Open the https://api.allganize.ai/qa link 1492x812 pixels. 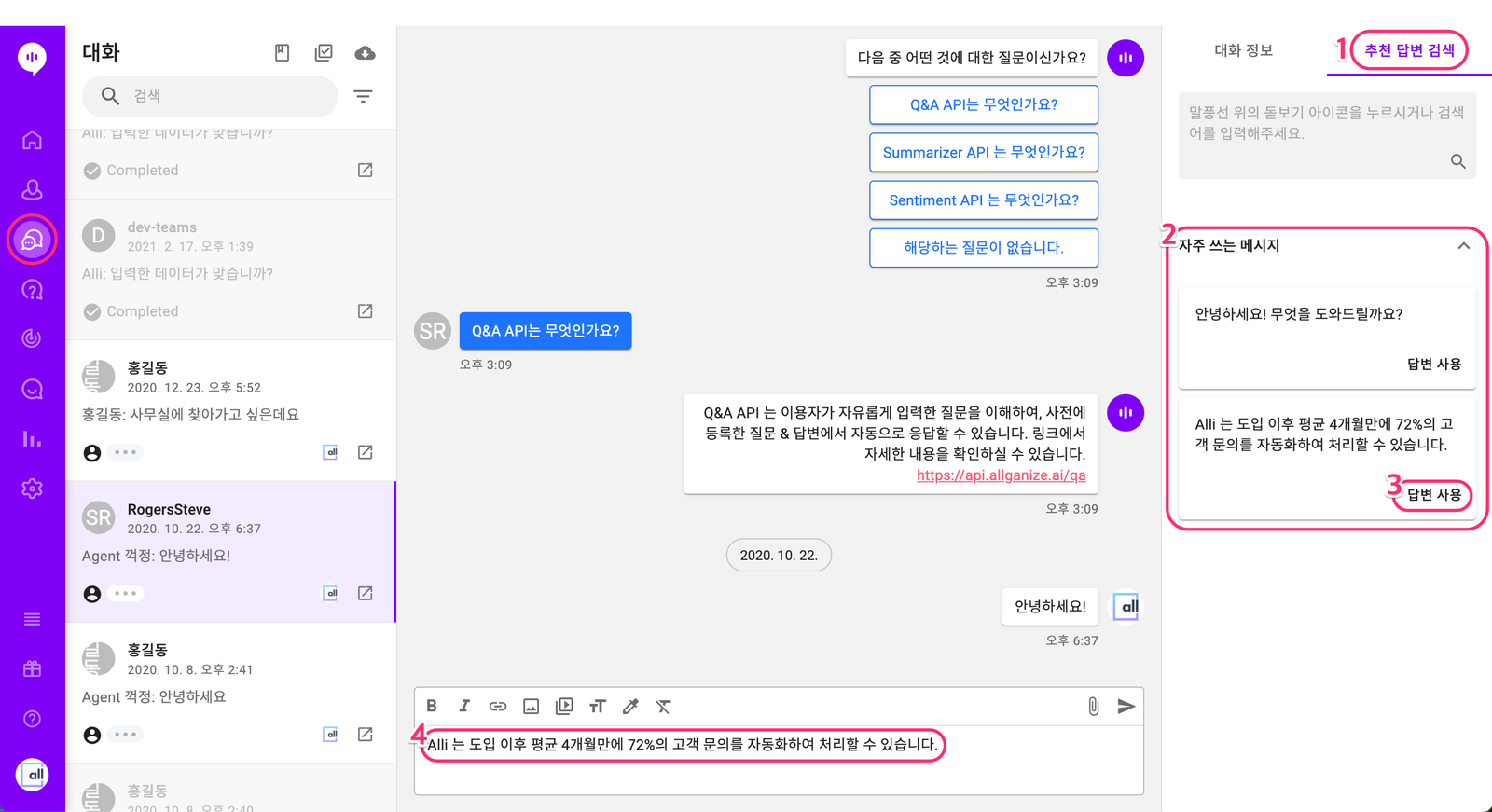[1001, 475]
